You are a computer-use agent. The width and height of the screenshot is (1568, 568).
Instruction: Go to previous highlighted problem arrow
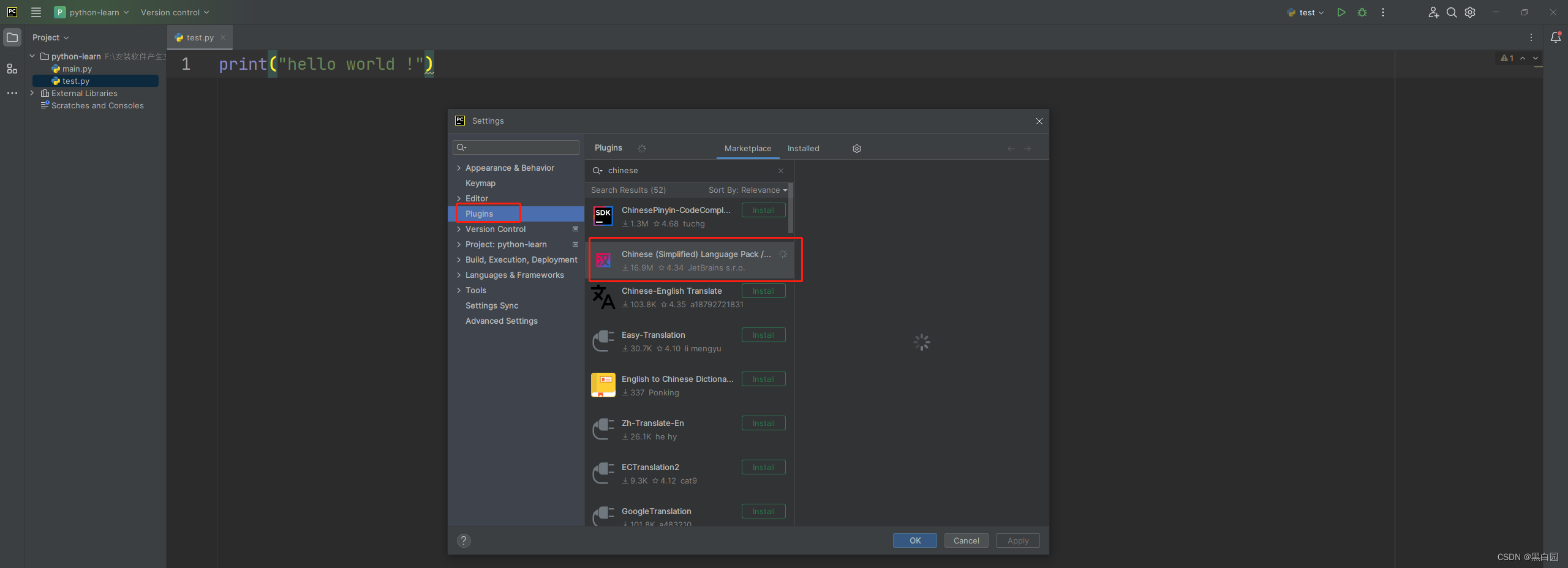1523,58
